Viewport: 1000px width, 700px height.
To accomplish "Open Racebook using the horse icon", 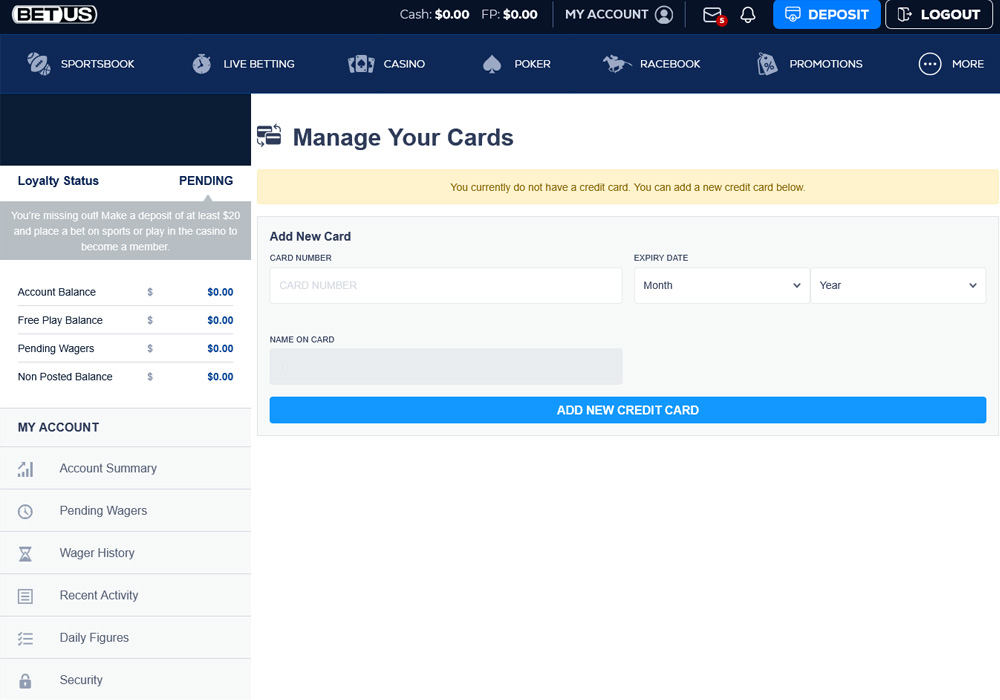I will 617,63.
